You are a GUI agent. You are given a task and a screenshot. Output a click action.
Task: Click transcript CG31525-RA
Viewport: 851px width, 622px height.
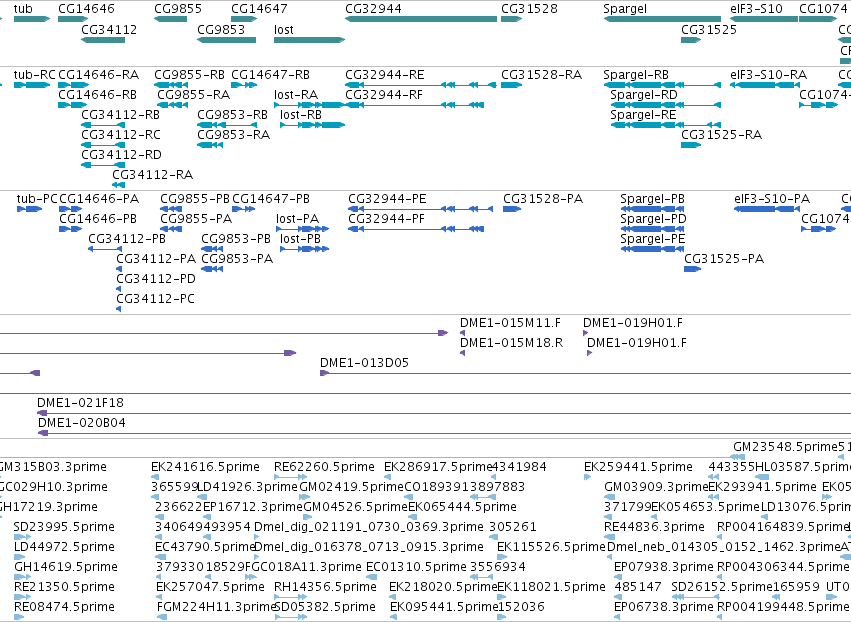point(722,135)
